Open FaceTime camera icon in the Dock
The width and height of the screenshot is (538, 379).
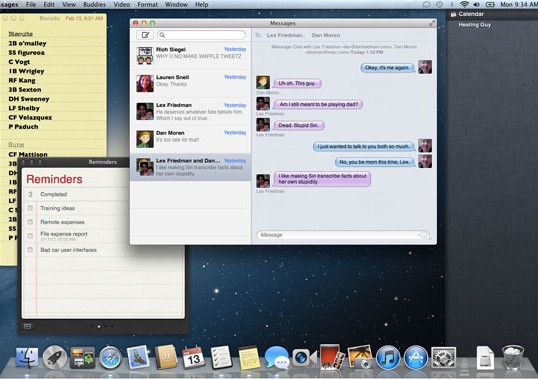pos(304,357)
